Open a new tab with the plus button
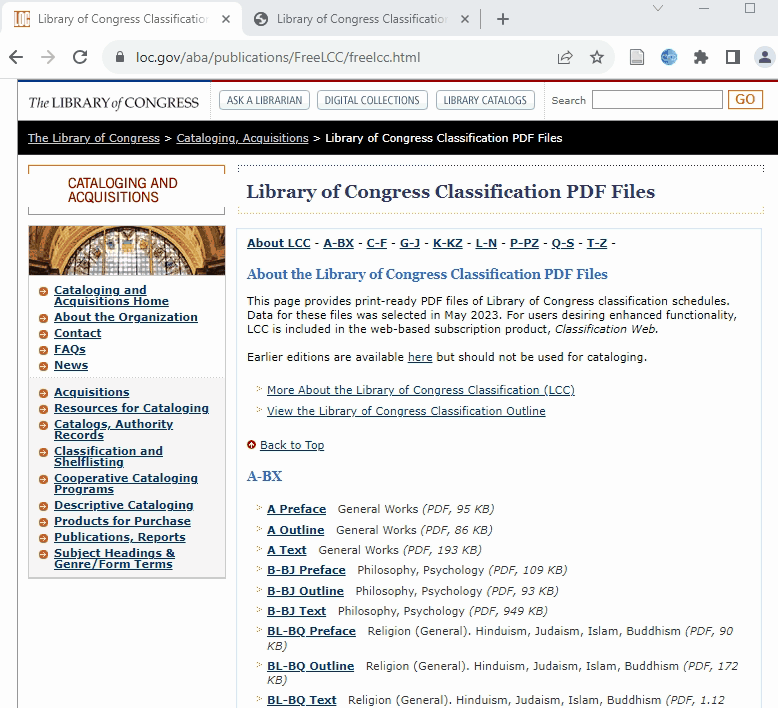778x708 pixels. tap(503, 19)
